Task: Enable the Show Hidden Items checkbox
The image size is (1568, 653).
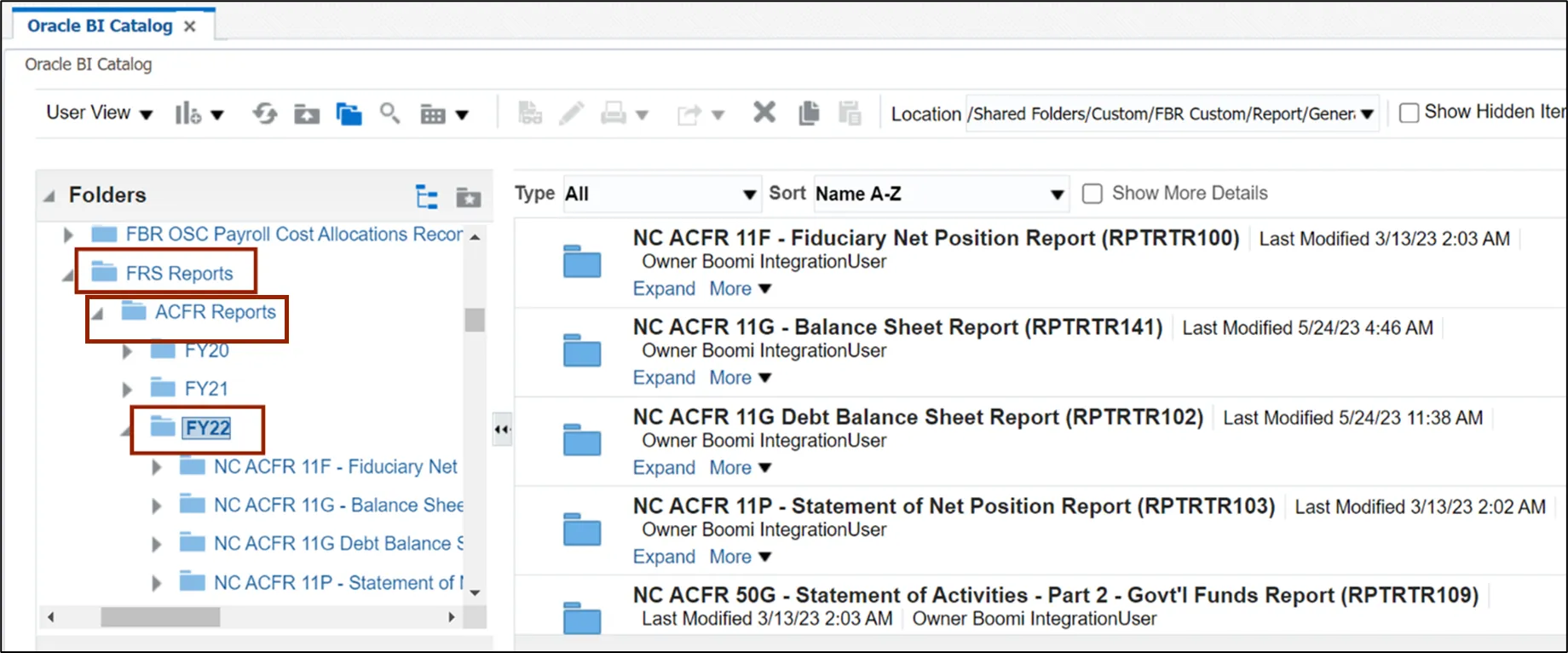Action: pyautogui.click(x=1409, y=113)
